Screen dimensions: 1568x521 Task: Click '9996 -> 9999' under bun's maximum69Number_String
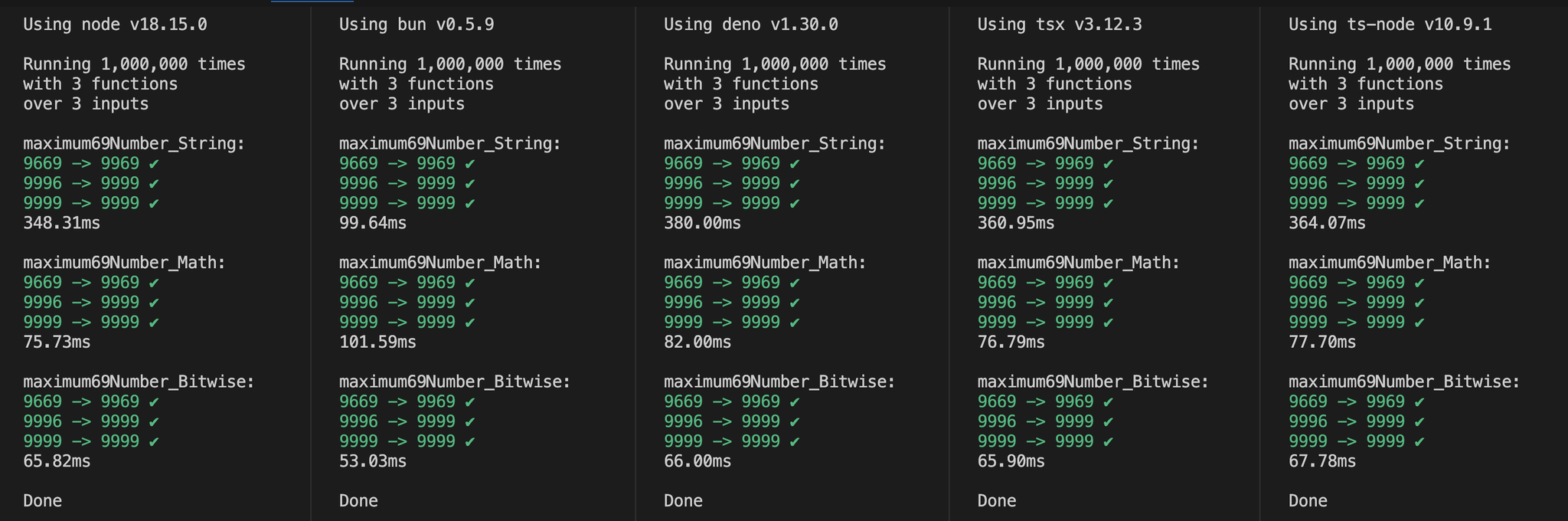pos(397,183)
